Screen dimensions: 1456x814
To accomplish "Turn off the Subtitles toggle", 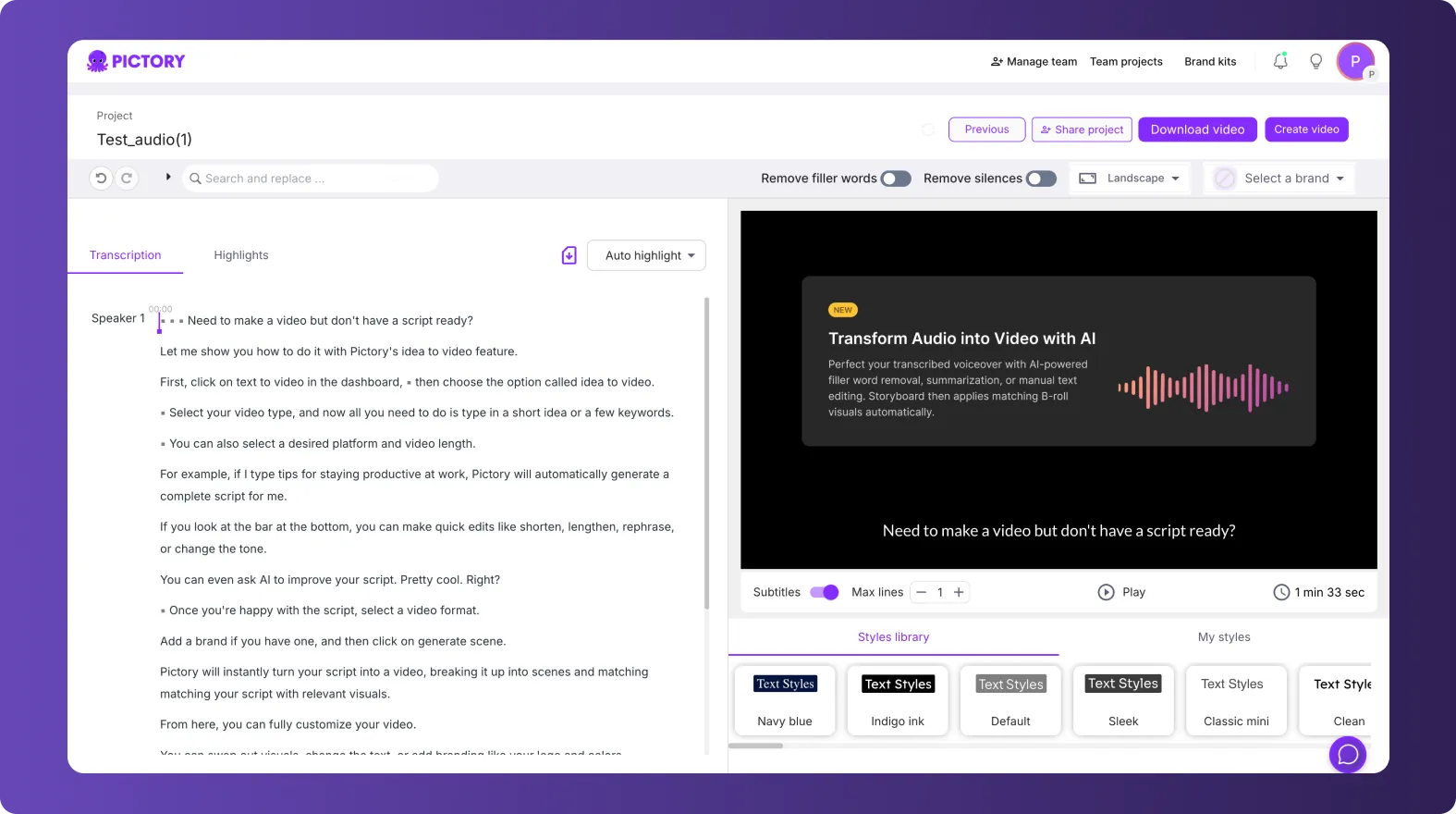I will point(824,592).
